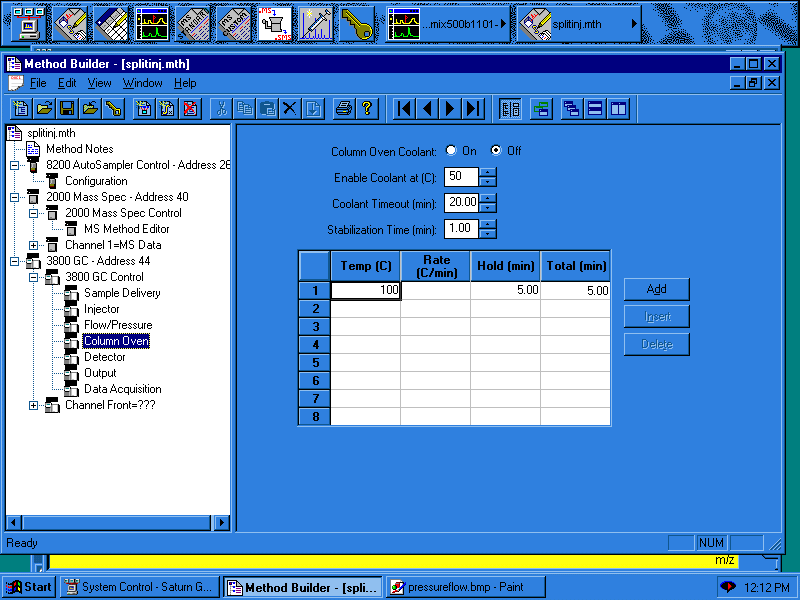800x600 pixels.
Task: Create a new method file
Action: (x=21, y=109)
